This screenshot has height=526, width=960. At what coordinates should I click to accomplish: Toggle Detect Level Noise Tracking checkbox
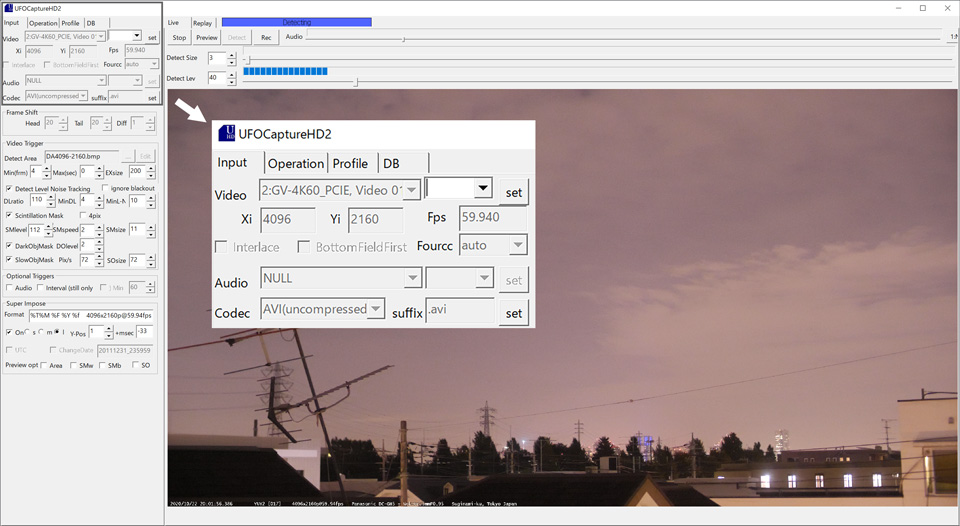click(9, 189)
